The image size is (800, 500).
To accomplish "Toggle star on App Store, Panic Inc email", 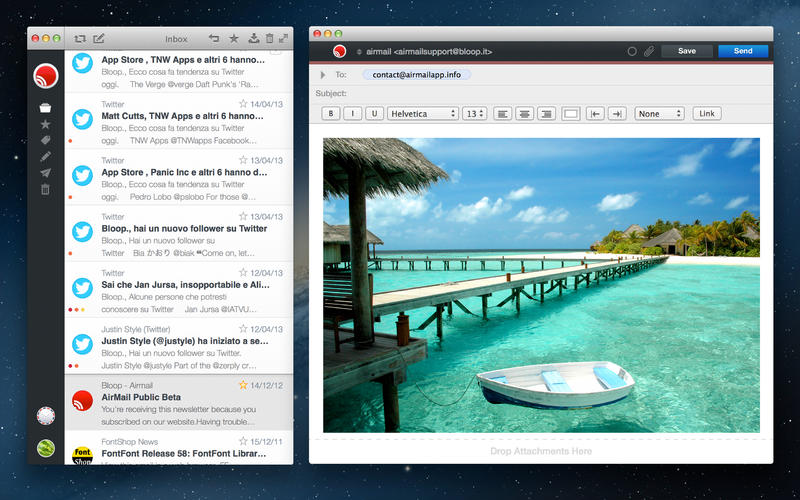I will [243, 160].
